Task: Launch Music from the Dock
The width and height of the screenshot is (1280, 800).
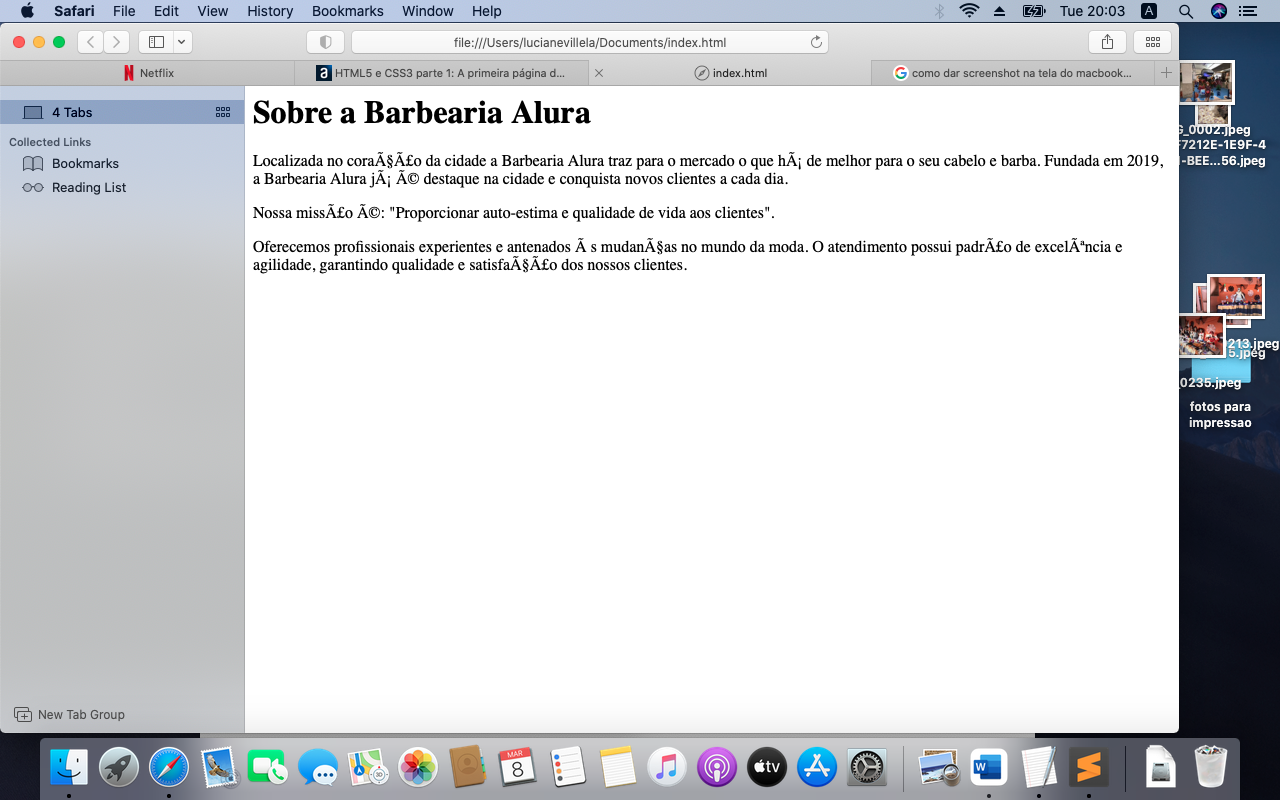Action: (667, 768)
